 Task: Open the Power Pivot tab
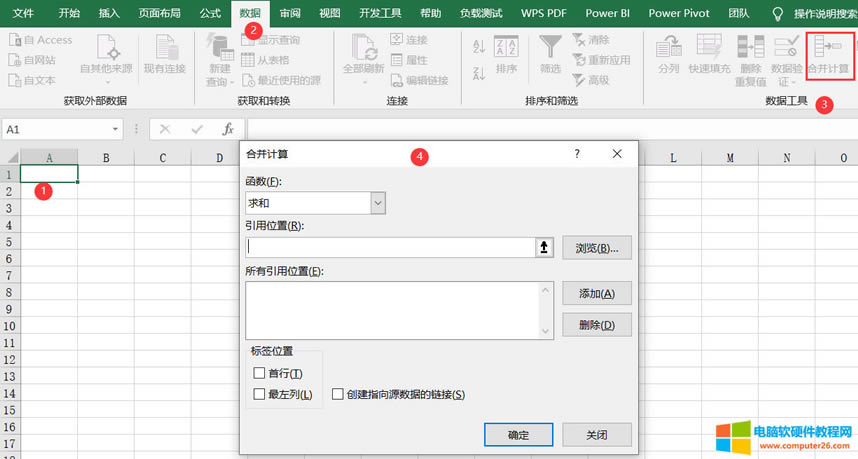click(x=677, y=13)
